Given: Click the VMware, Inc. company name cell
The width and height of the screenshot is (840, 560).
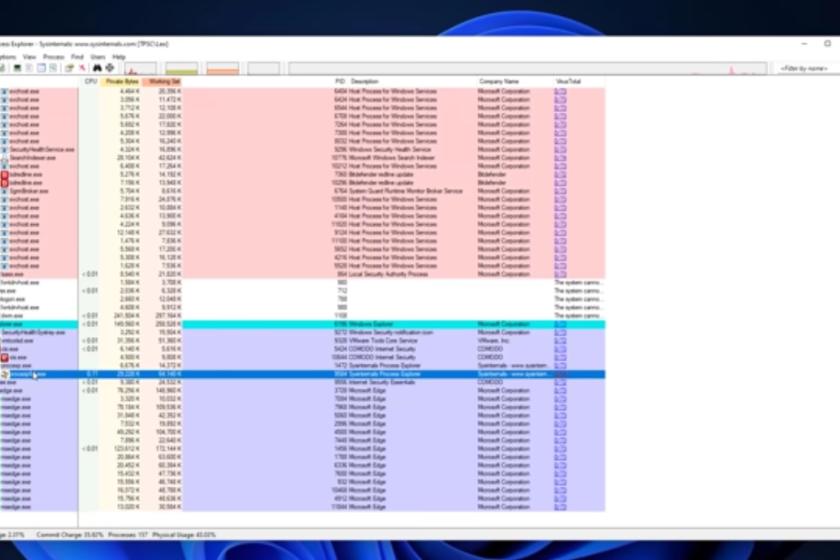Looking at the screenshot, I should (x=493, y=341).
